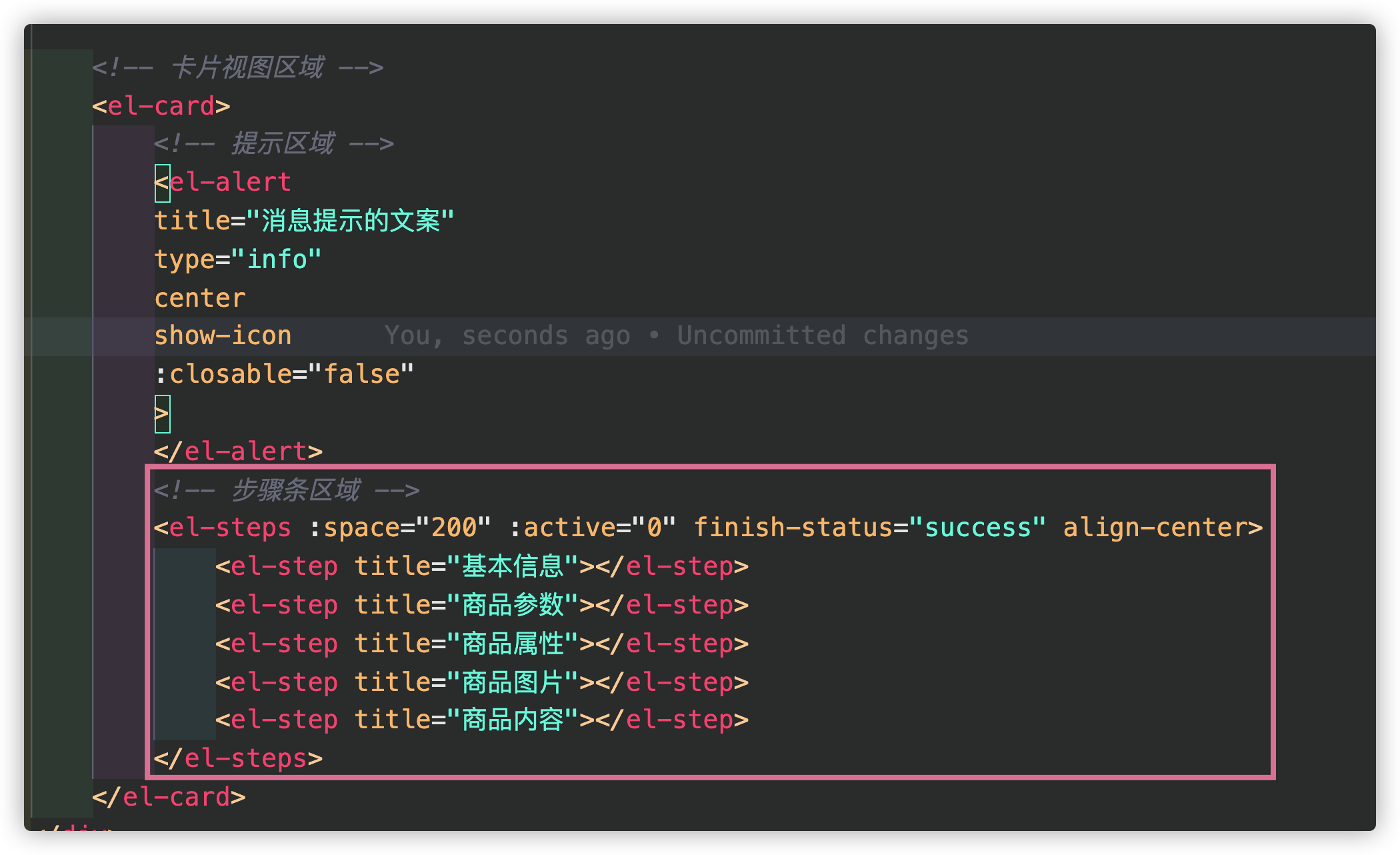Click the closing </el-steps> tag
1400x855 pixels.
[238, 758]
